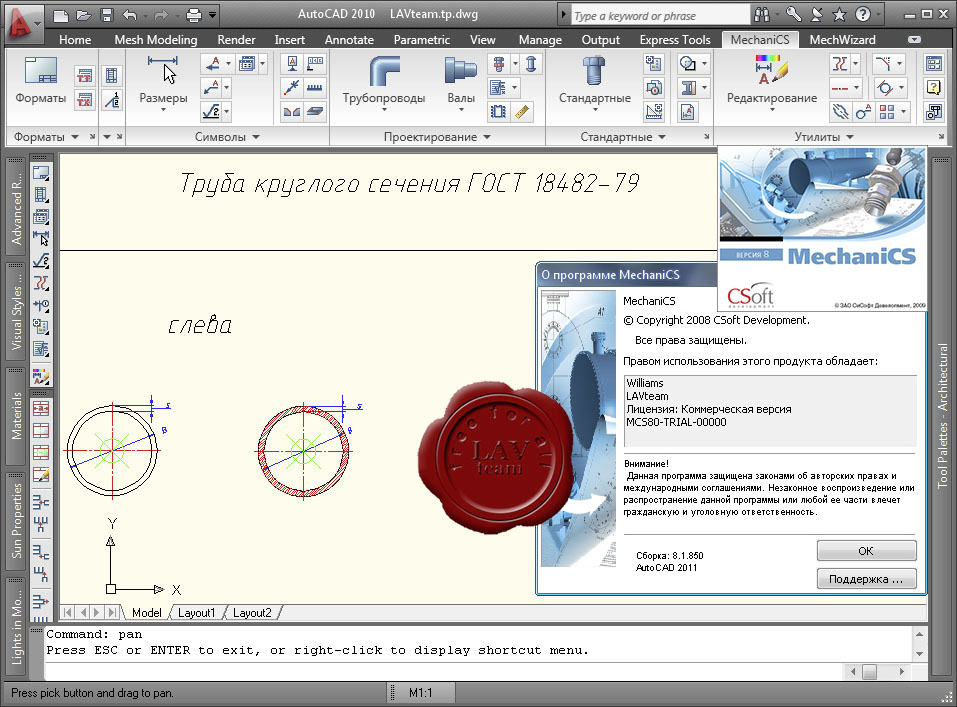
Task: Click the subscription key icon in title bar
Action: click(x=793, y=15)
